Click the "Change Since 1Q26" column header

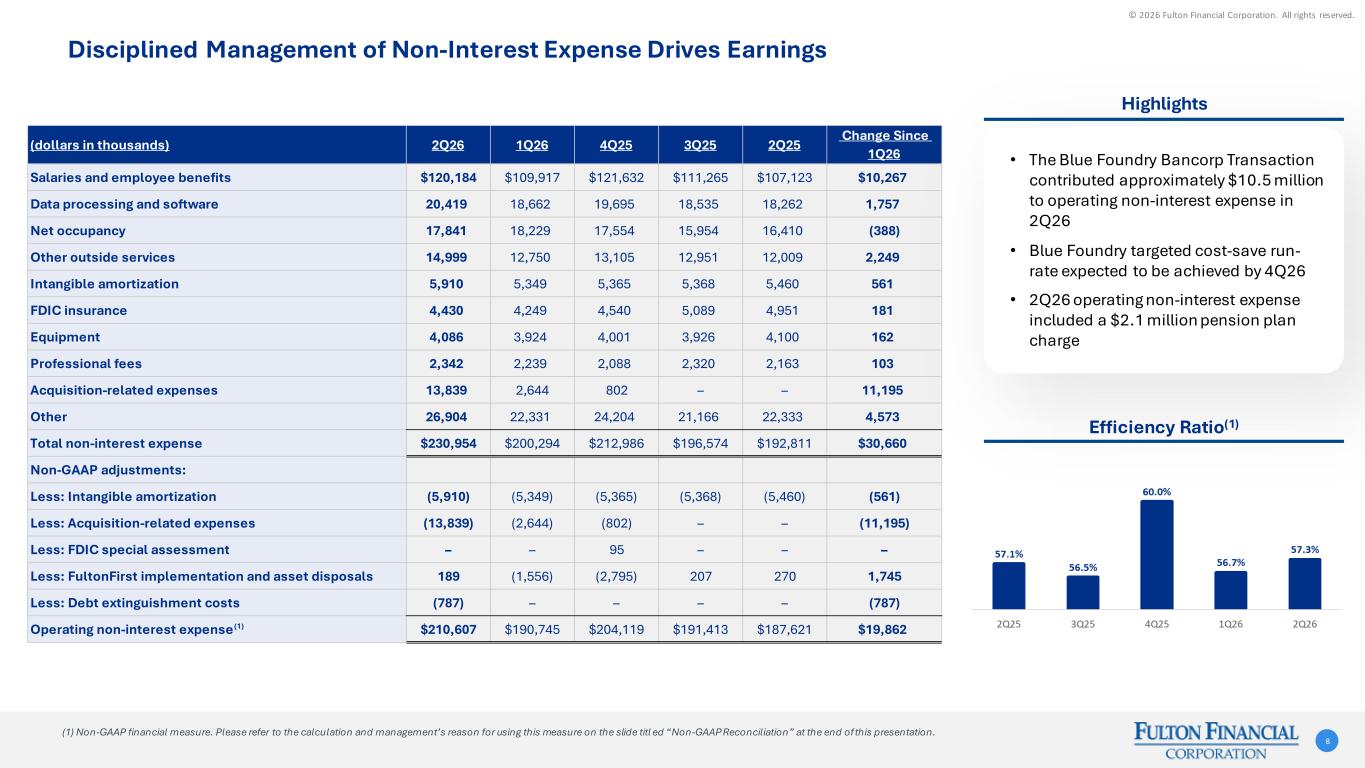[884, 144]
